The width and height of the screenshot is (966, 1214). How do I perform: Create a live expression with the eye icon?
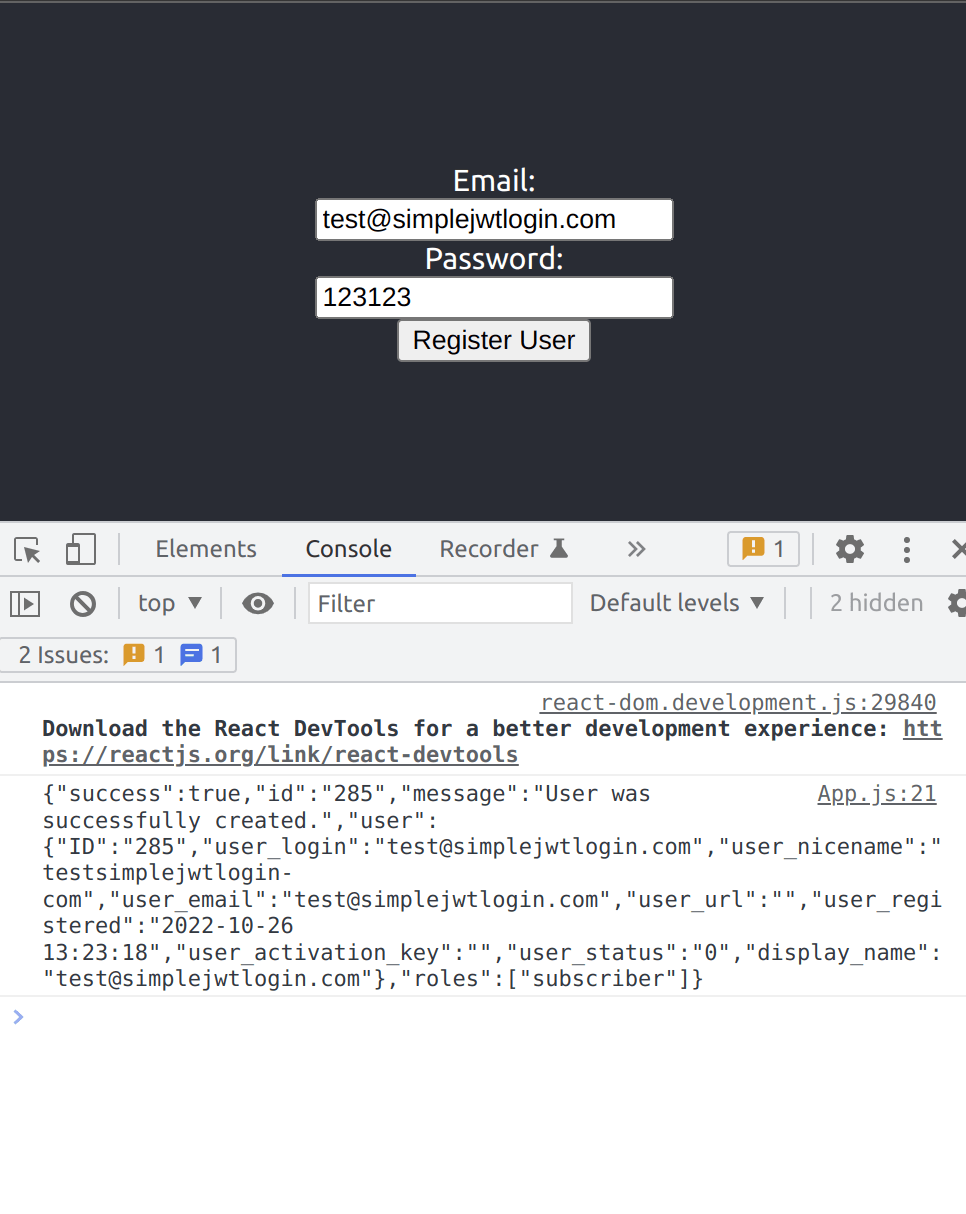click(258, 603)
